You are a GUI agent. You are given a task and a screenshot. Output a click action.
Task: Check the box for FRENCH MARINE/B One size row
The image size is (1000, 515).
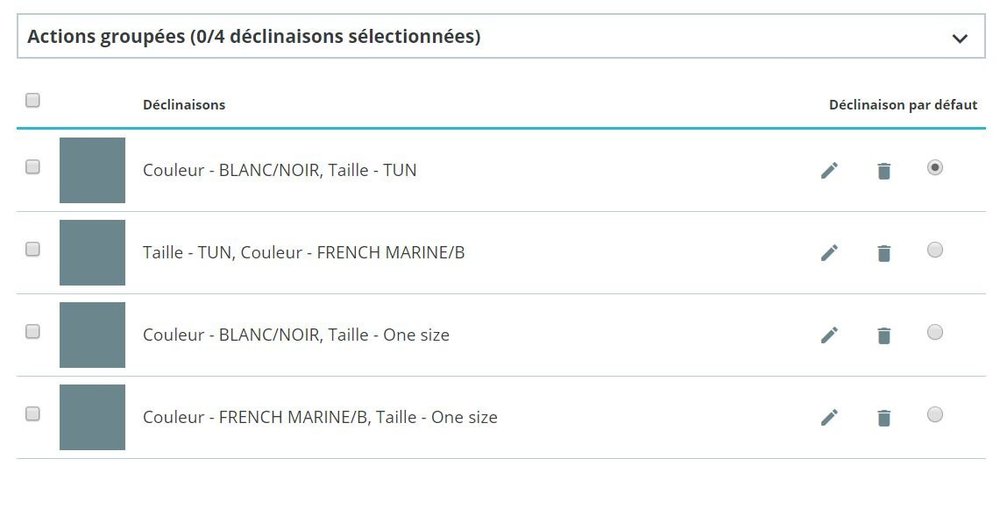tap(33, 414)
